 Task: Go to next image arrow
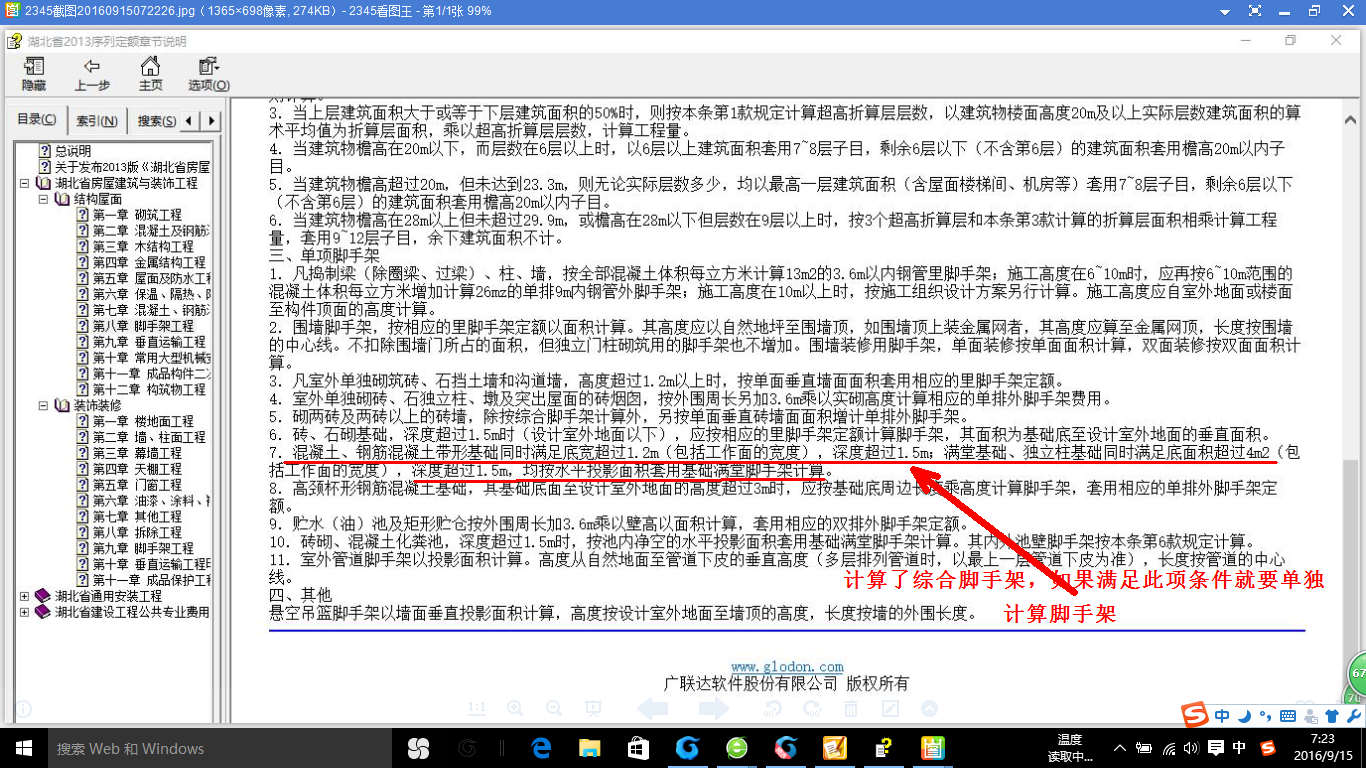coord(713,709)
